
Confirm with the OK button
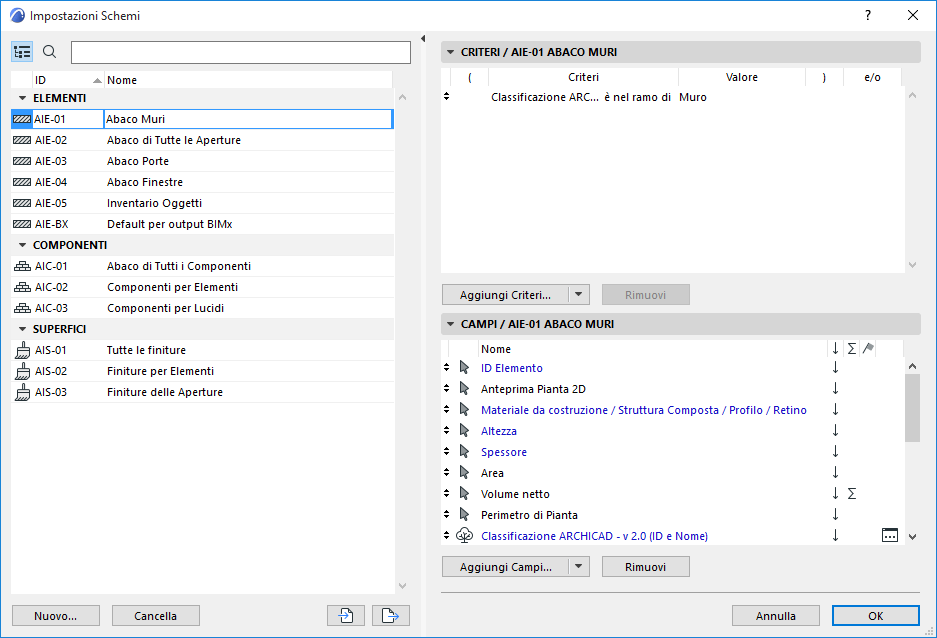[x=875, y=616]
